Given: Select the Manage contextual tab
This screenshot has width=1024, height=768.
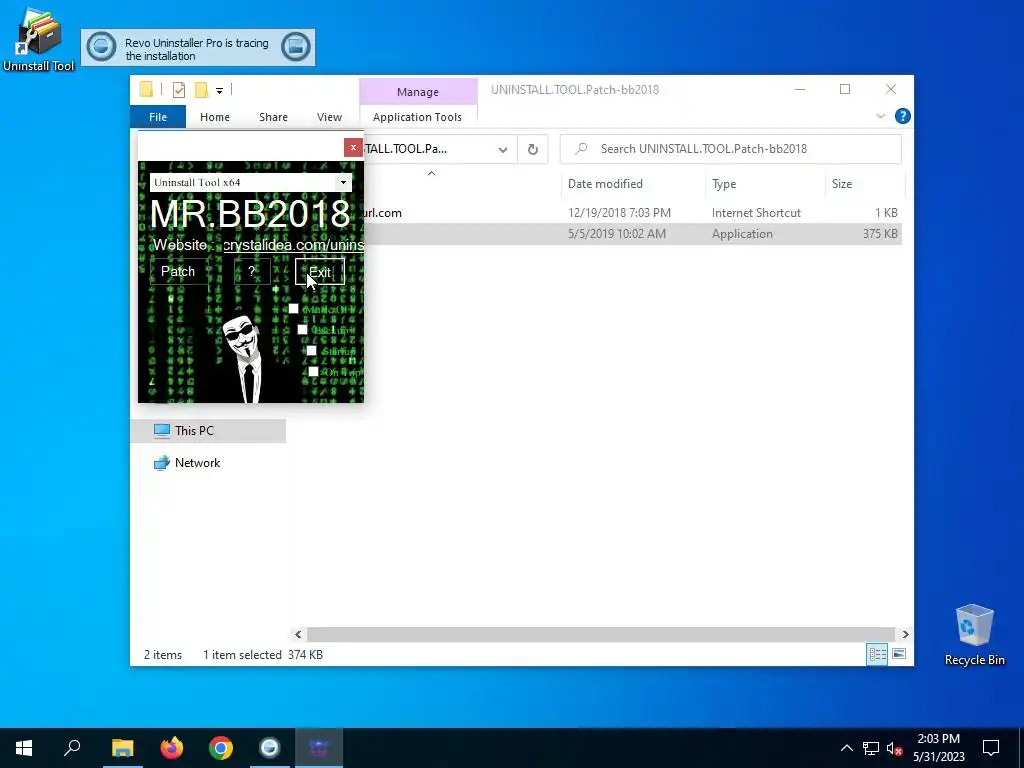Looking at the screenshot, I should [418, 92].
